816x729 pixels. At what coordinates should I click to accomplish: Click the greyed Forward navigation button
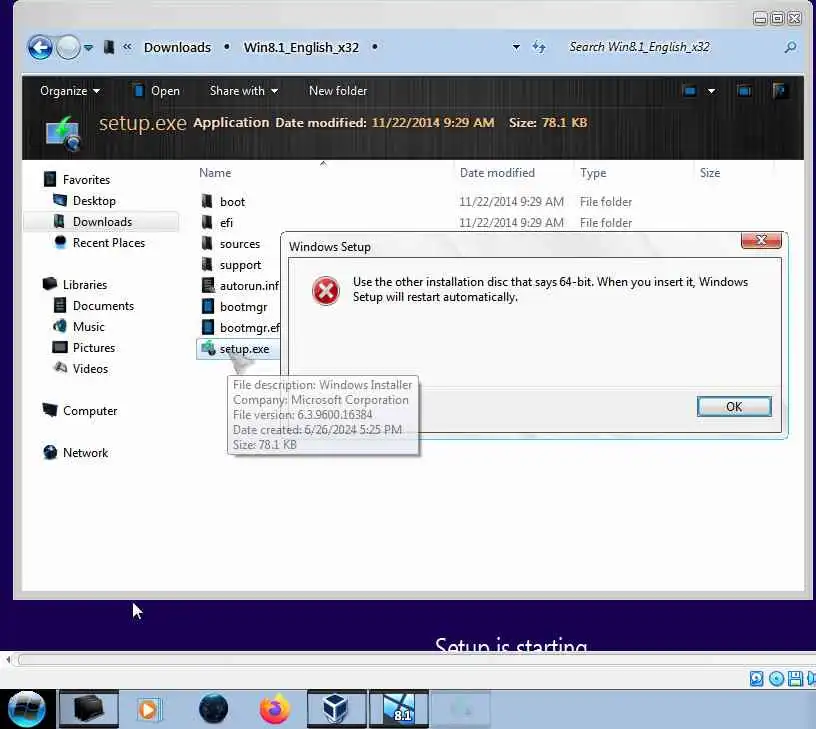pyautogui.click(x=68, y=48)
